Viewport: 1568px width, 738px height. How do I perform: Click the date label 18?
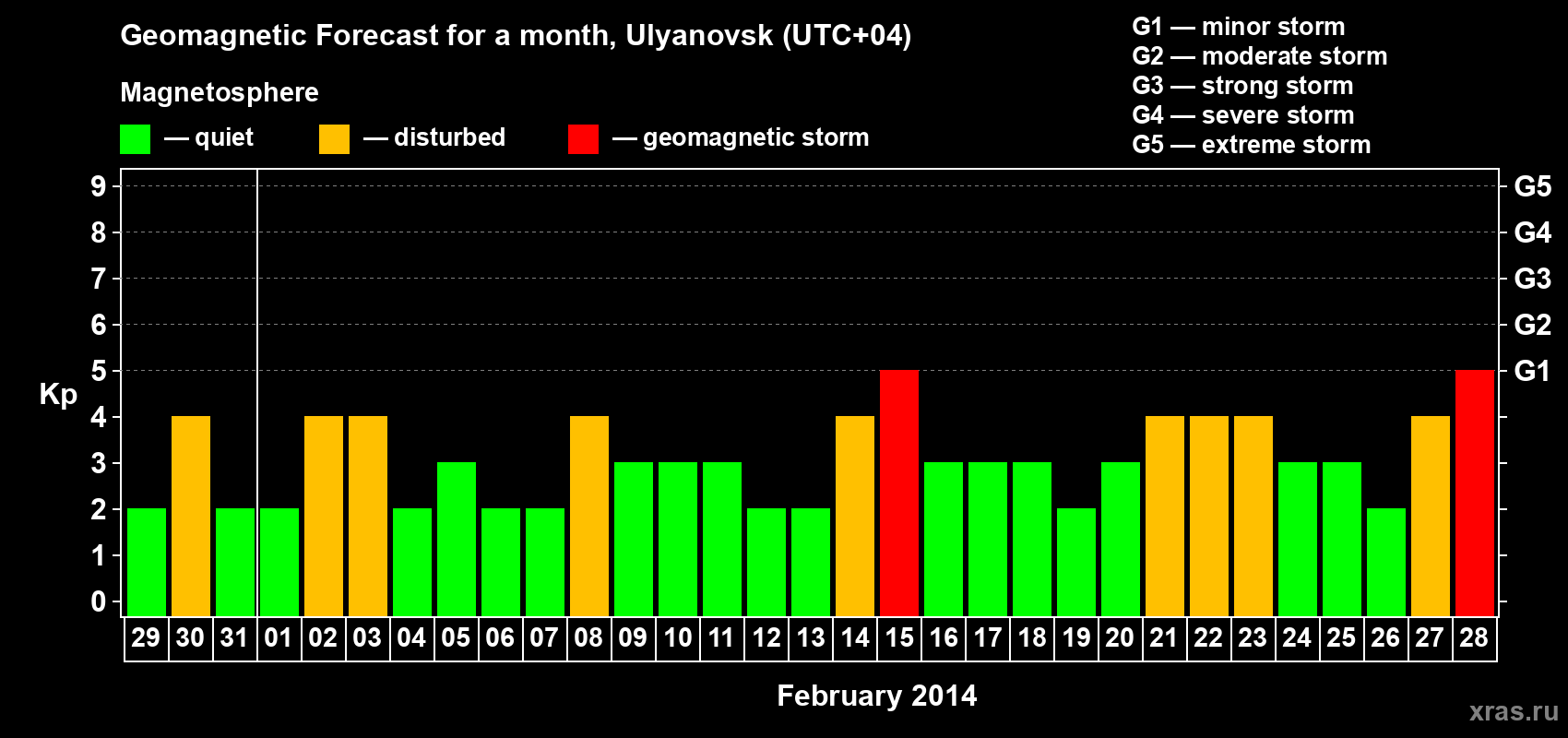1032,637
